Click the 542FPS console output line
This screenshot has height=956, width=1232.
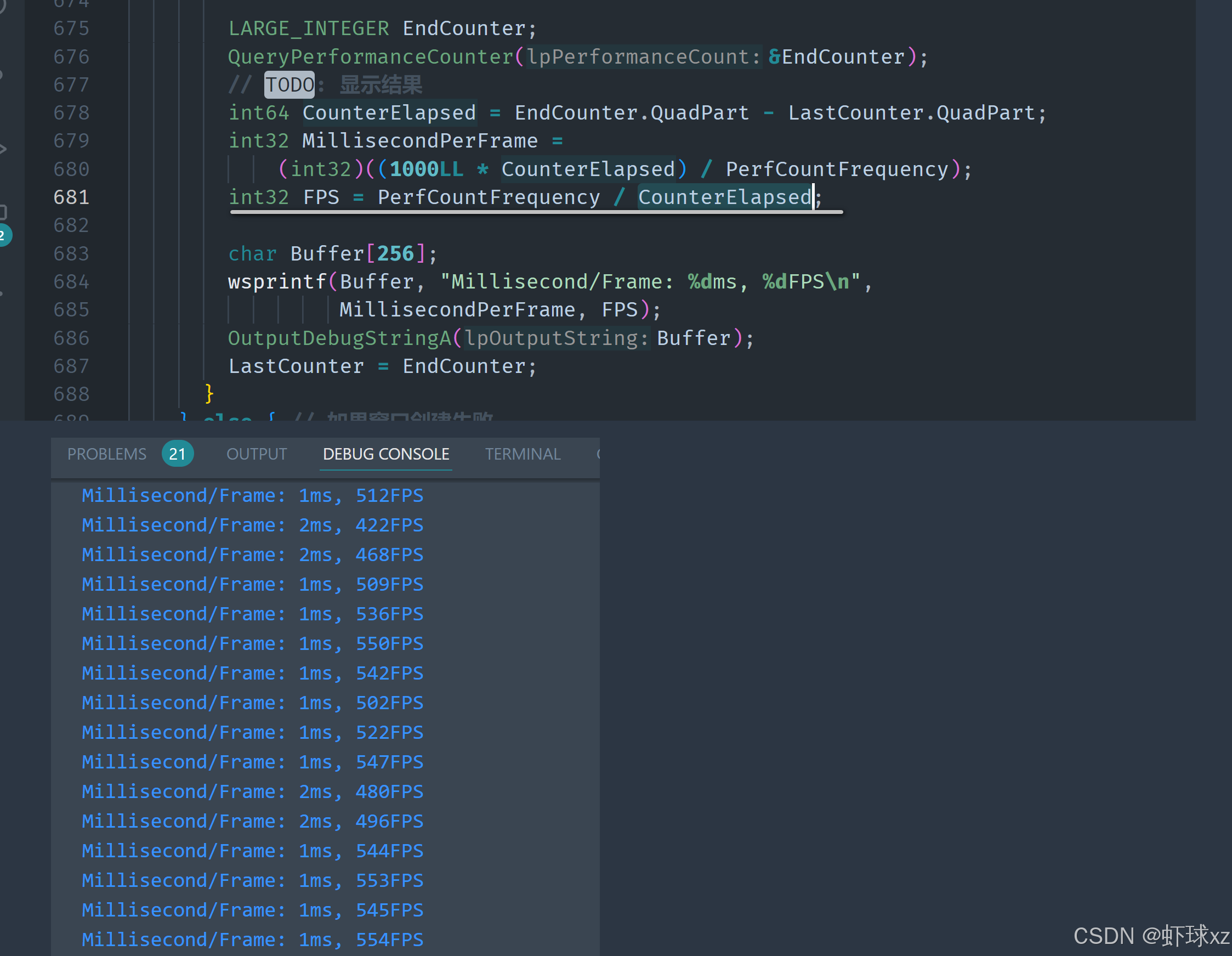[x=253, y=674]
